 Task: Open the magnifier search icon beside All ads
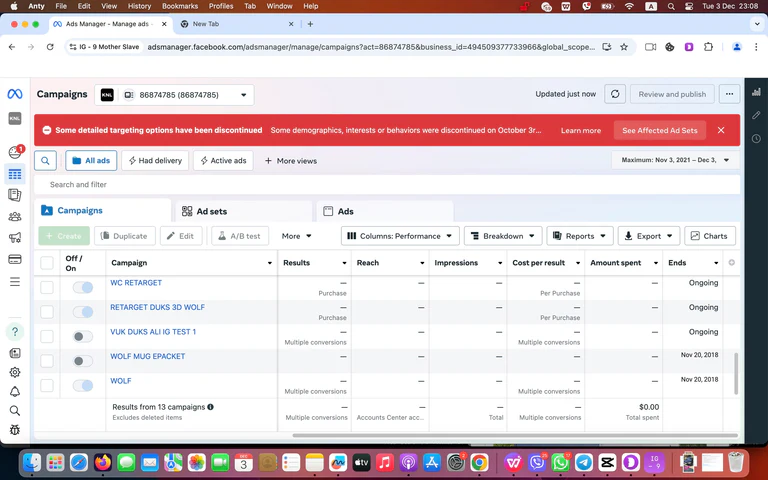[45, 160]
